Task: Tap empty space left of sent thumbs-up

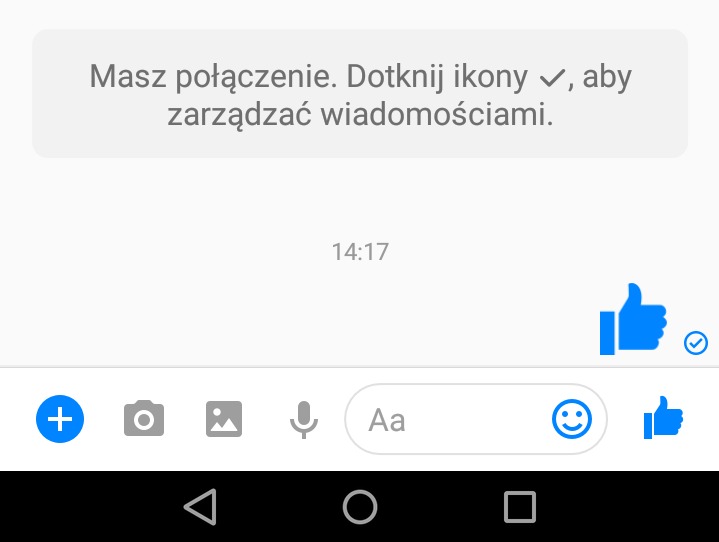Action: pyautogui.click(x=298, y=319)
